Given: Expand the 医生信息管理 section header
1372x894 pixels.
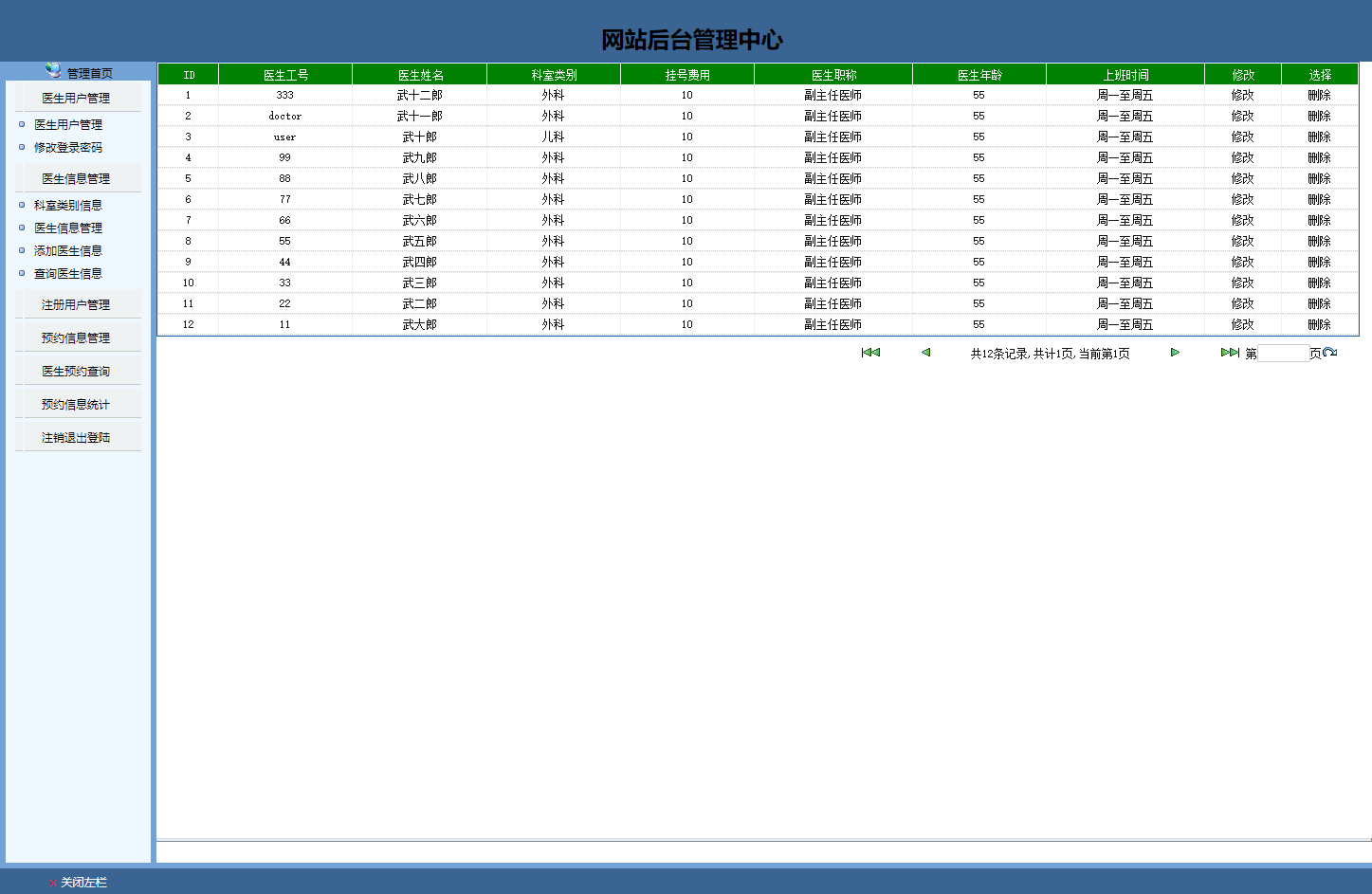Looking at the screenshot, I should tap(76, 178).
